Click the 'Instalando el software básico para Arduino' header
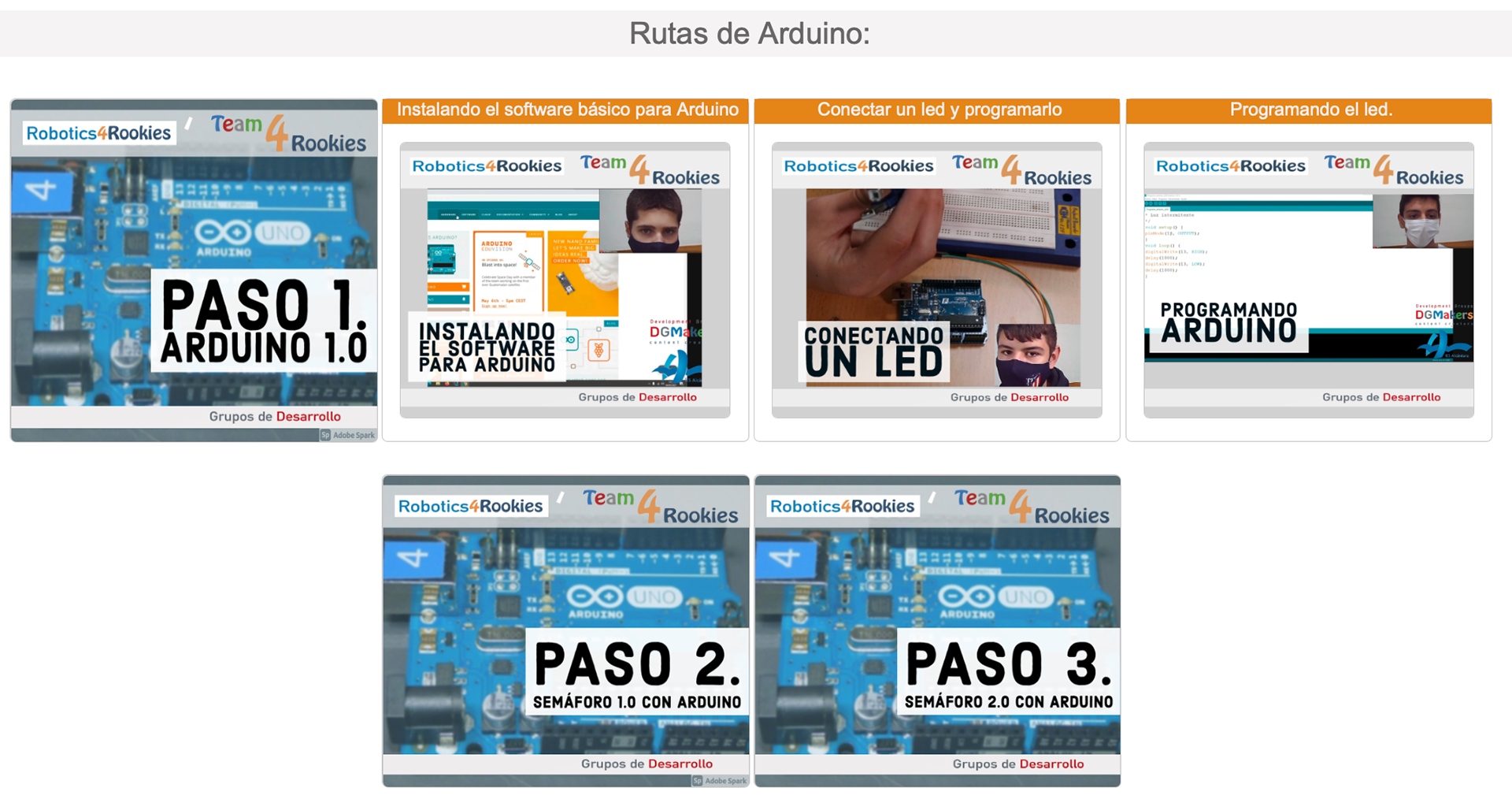Viewport: 1512px width, 799px height. [x=566, y=110]
